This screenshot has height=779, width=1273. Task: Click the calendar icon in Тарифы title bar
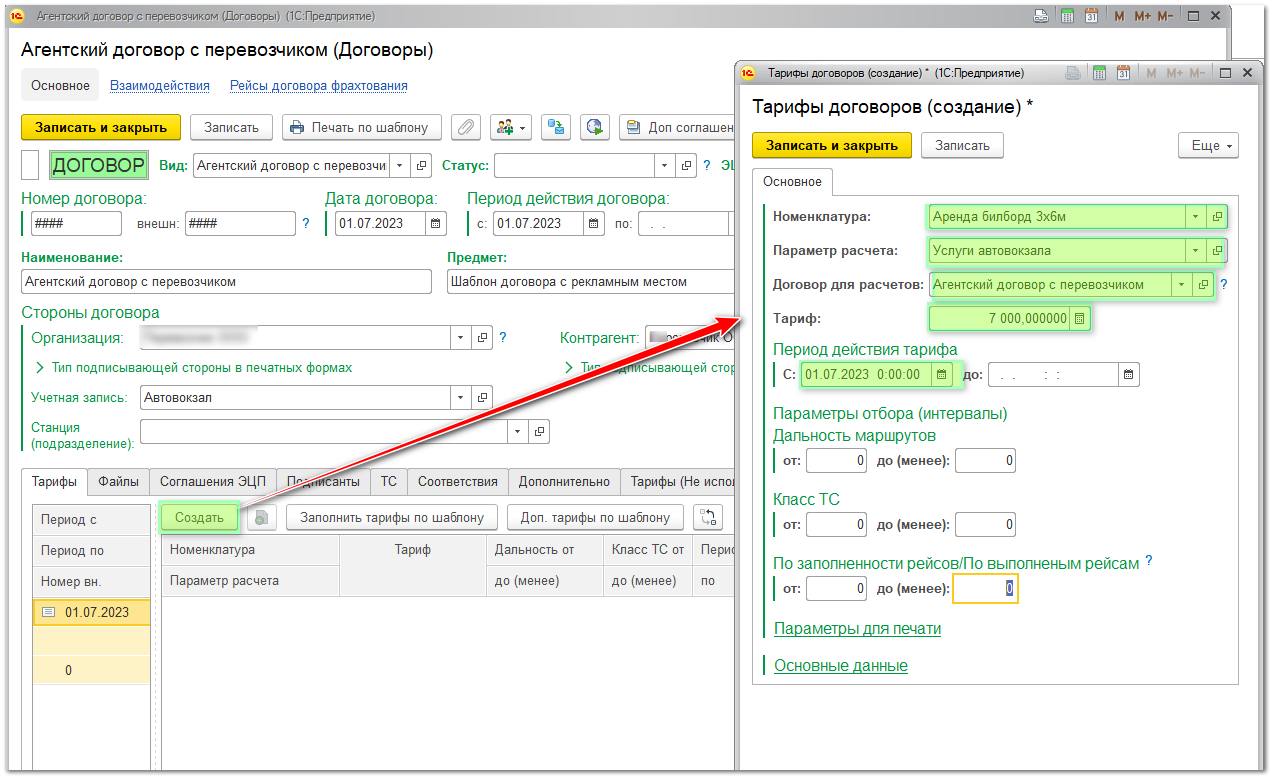1100,73
